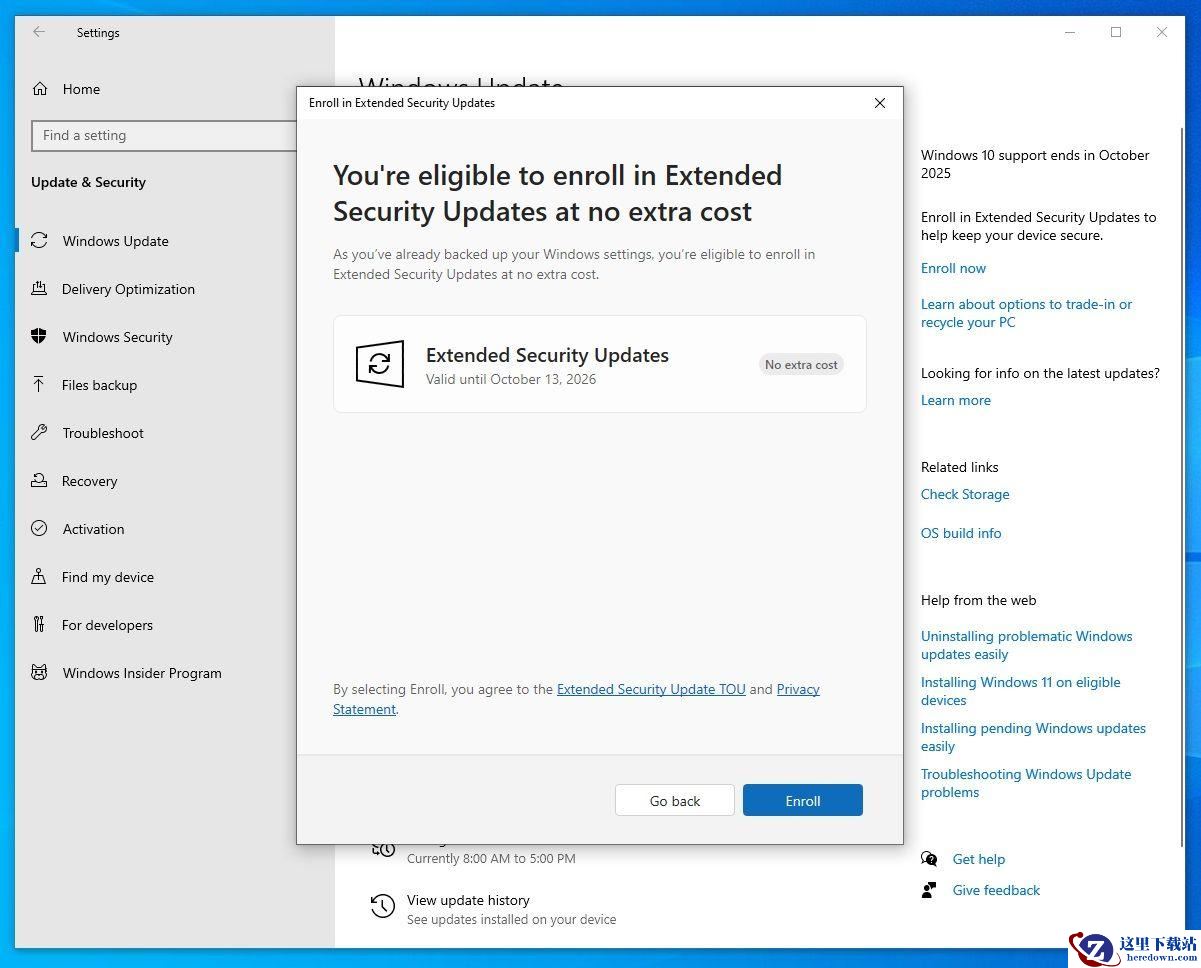Viewport: 1201px width, 968px height.
Task: Open the Recovery page
Action: (89, 481)
